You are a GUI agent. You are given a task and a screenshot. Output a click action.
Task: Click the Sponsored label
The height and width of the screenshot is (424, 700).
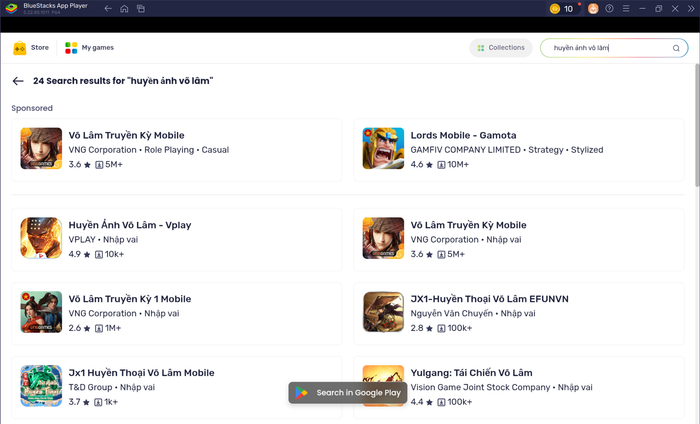pos(32,108)
